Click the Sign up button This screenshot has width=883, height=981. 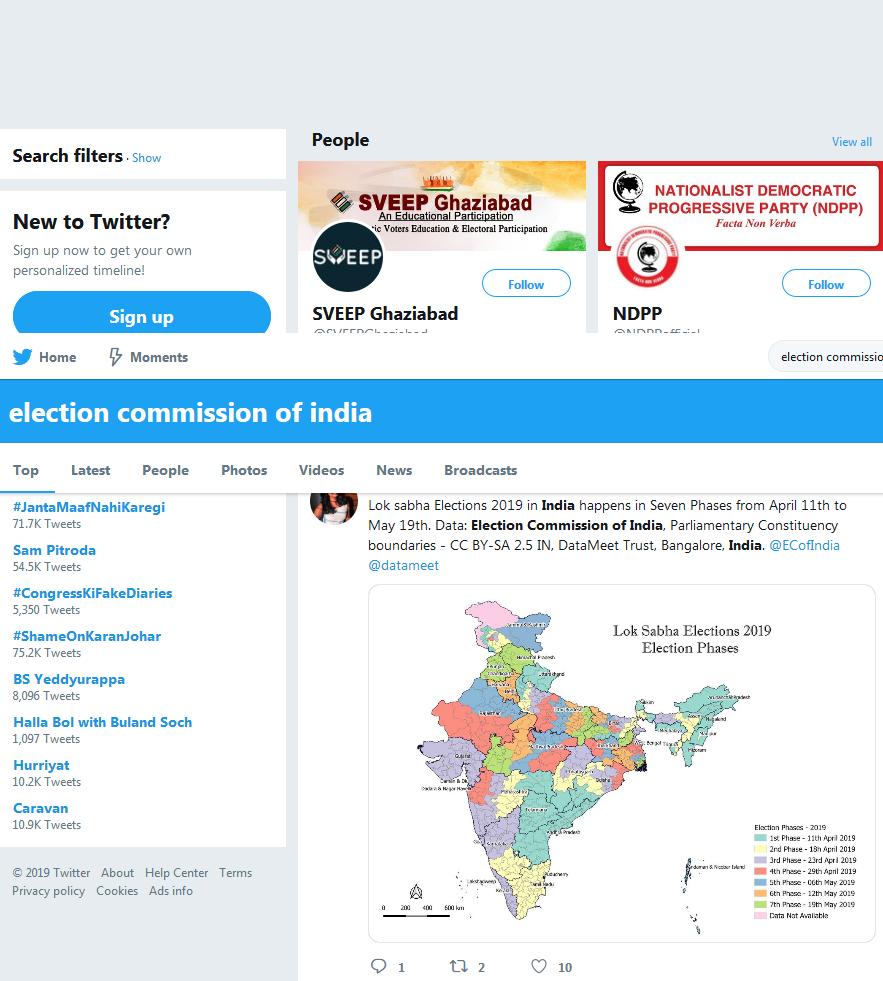click(x=142, y=312)
